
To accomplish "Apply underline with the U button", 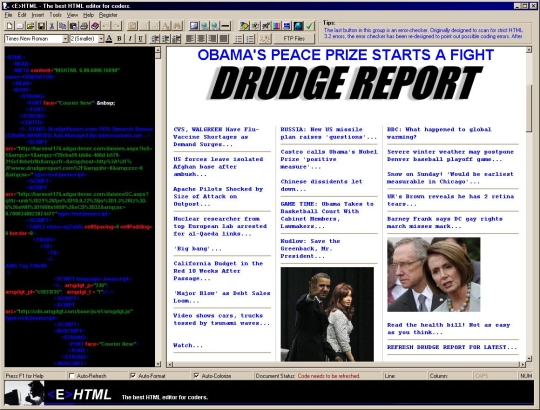I will (x=141, y=39).
